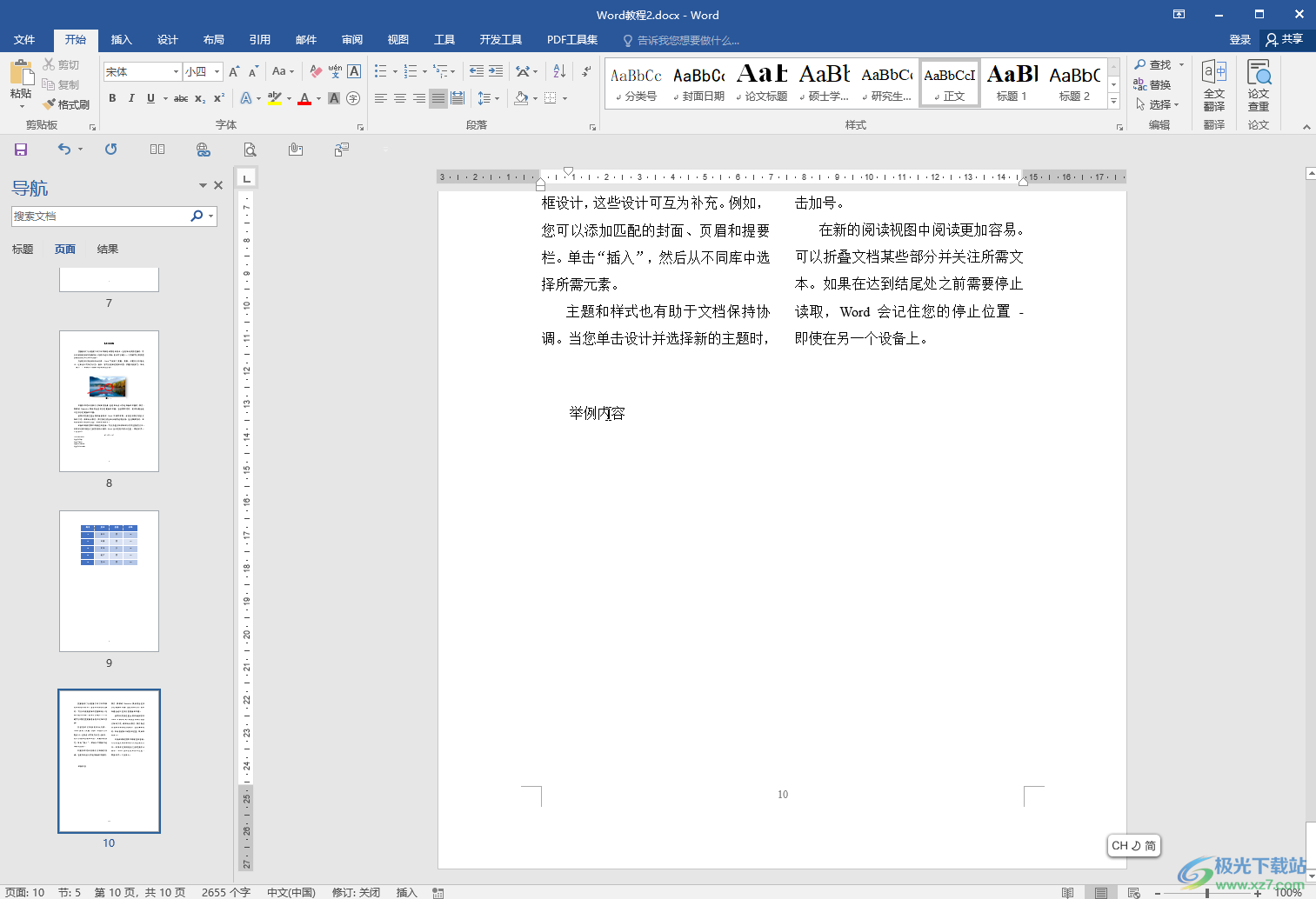Click the Share (共享) button
This screenshot has width=1316, height=899.
point(1285,40)
